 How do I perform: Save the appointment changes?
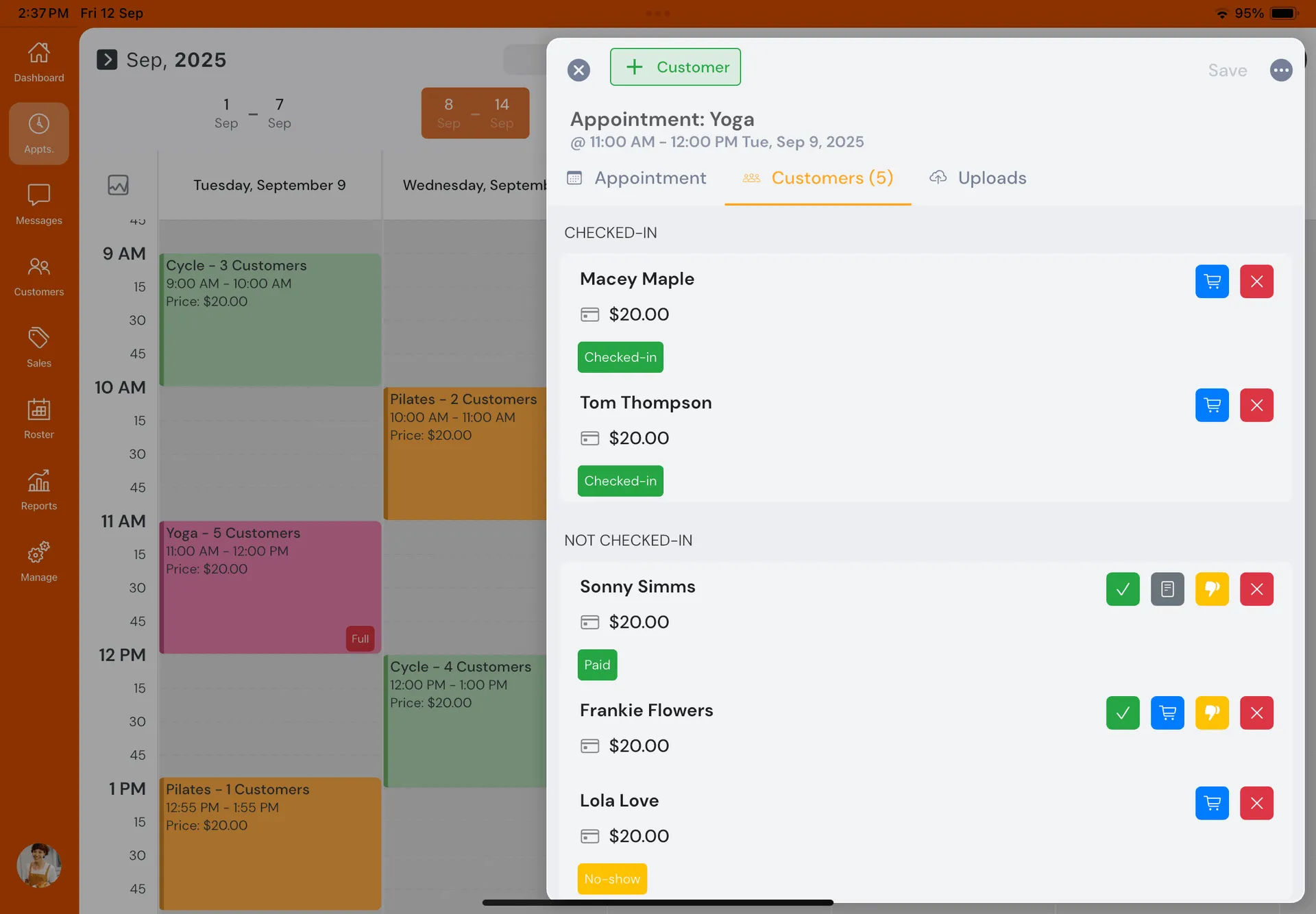point(1227,70)
